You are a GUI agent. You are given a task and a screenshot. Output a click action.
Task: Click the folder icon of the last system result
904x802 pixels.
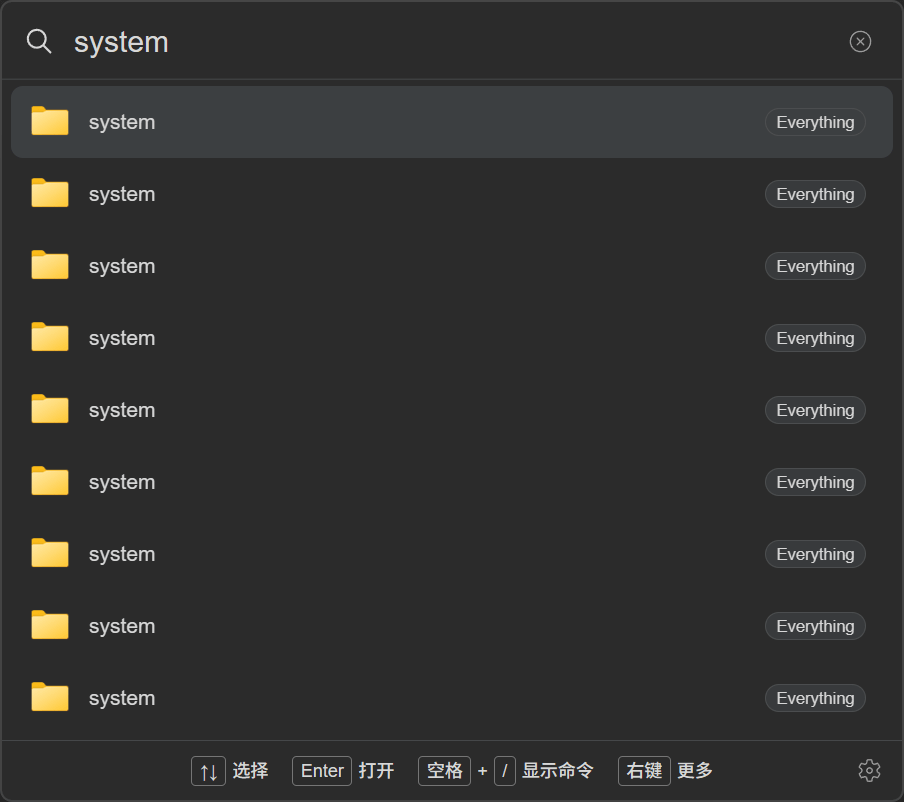50,697
